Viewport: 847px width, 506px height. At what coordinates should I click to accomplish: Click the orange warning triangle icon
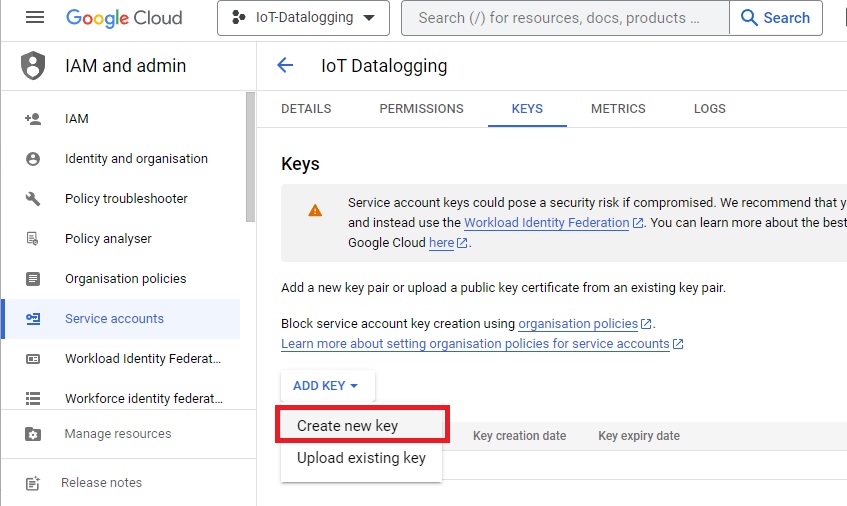315,211
